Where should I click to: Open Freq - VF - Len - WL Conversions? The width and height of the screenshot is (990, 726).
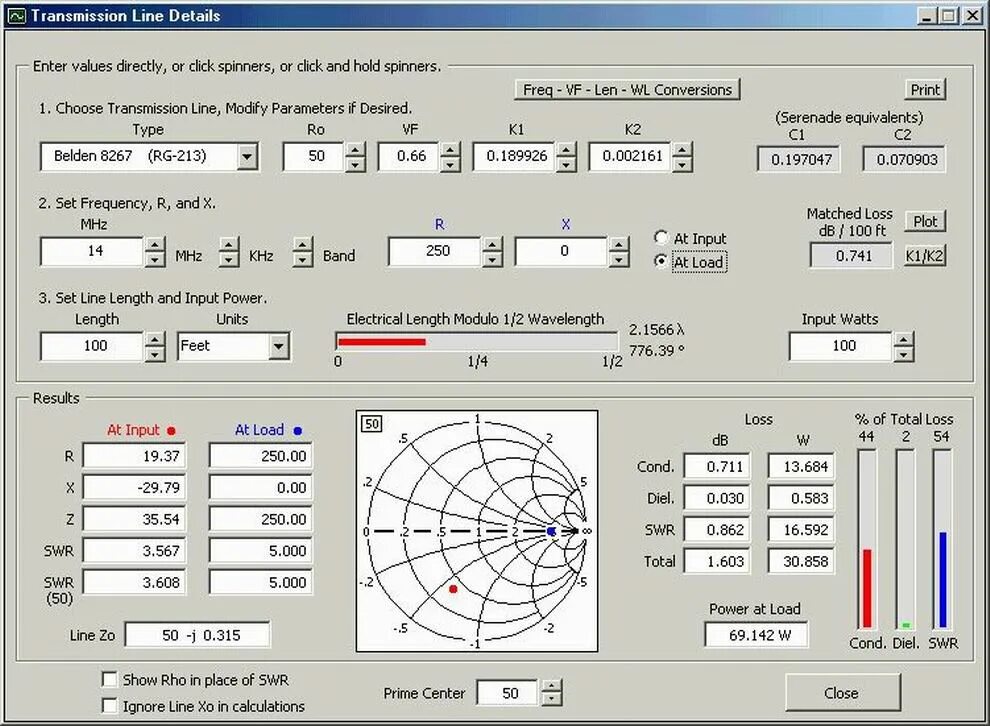pos(628,90)
